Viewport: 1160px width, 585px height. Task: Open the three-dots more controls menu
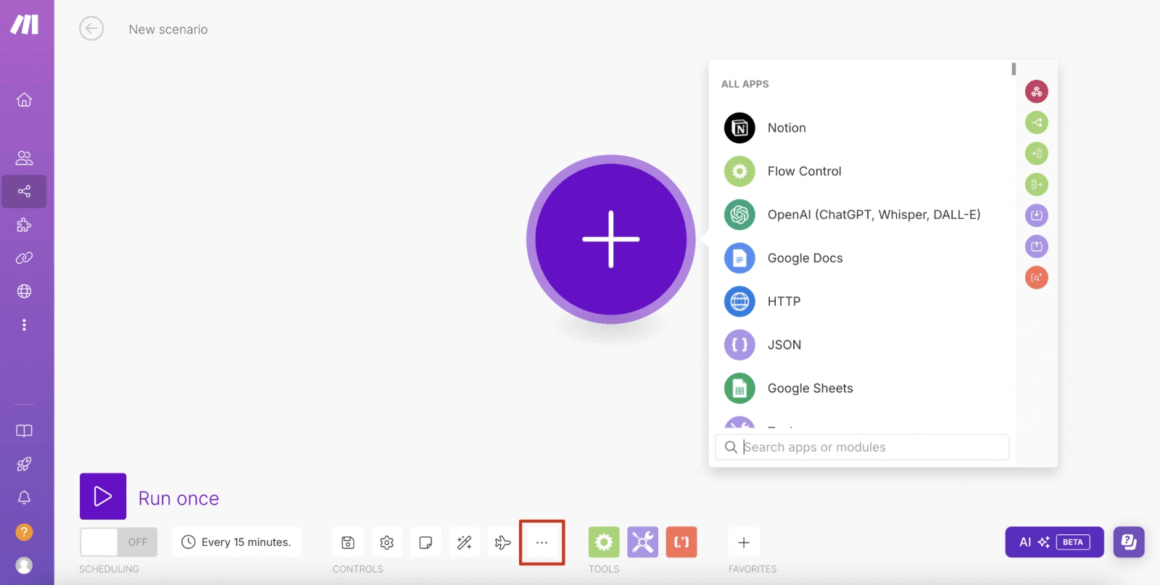coord(542,542)
